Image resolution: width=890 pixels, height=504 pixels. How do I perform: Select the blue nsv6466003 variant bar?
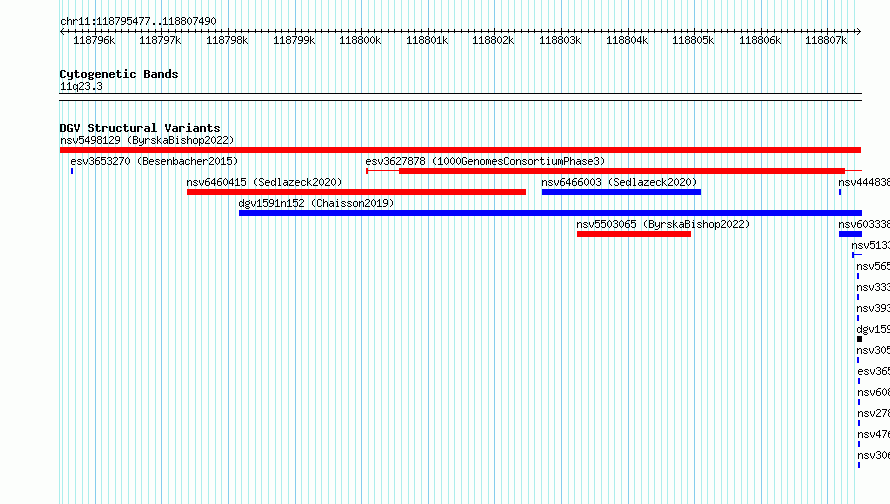[x=622, y=192]
